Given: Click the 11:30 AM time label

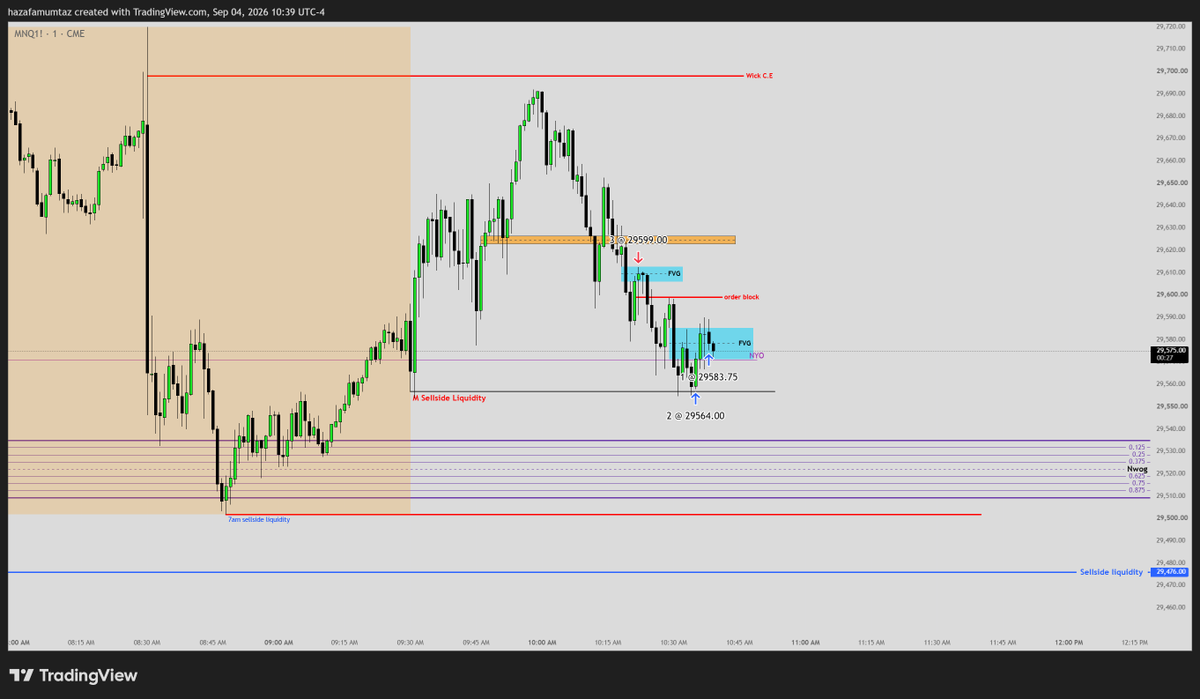Looking at the screenshot, I should tap(937, 642).
